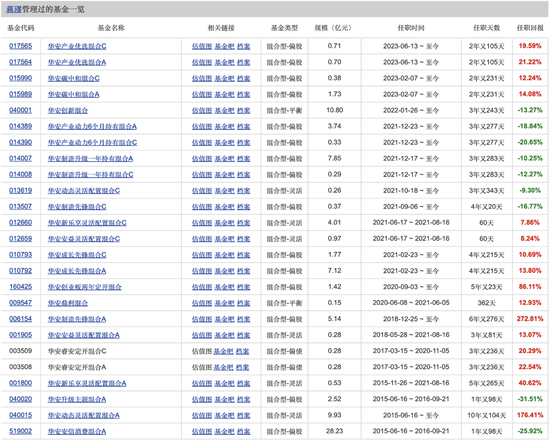Image resolution: width=550 pixels, height=441 pixels.
Task: Open 估值图 link for fund 012659
Action: click(202, 239)
